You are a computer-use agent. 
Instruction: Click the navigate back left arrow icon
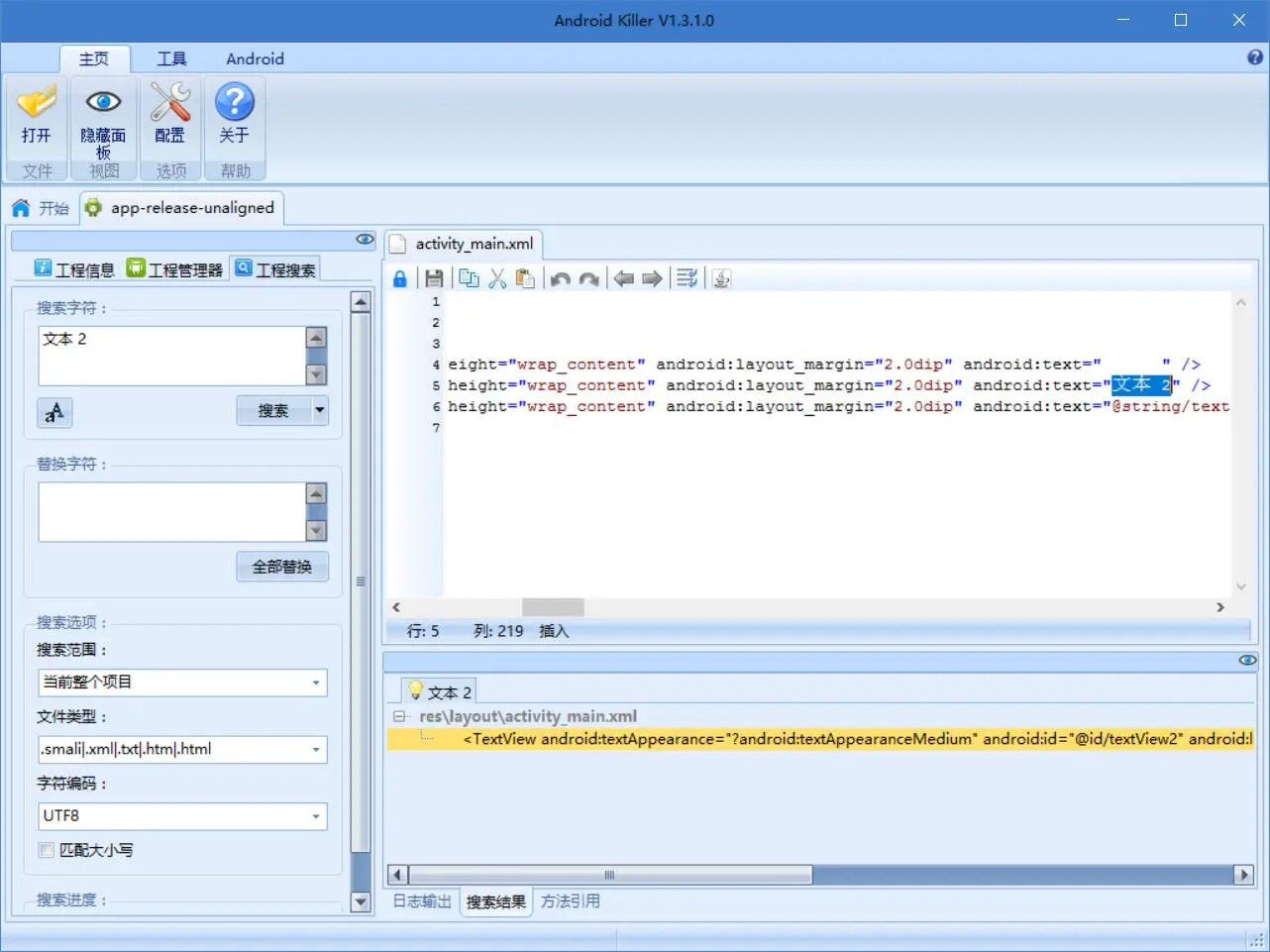point(623,279)
